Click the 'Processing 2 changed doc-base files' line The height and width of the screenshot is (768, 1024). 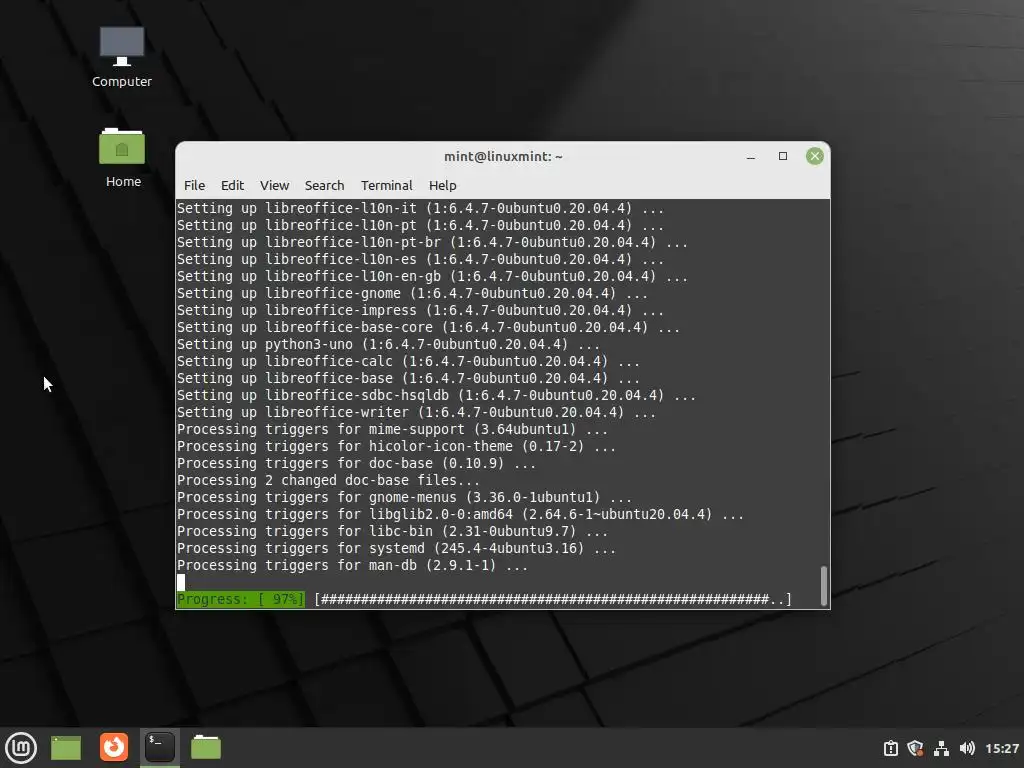coord(328,480)
